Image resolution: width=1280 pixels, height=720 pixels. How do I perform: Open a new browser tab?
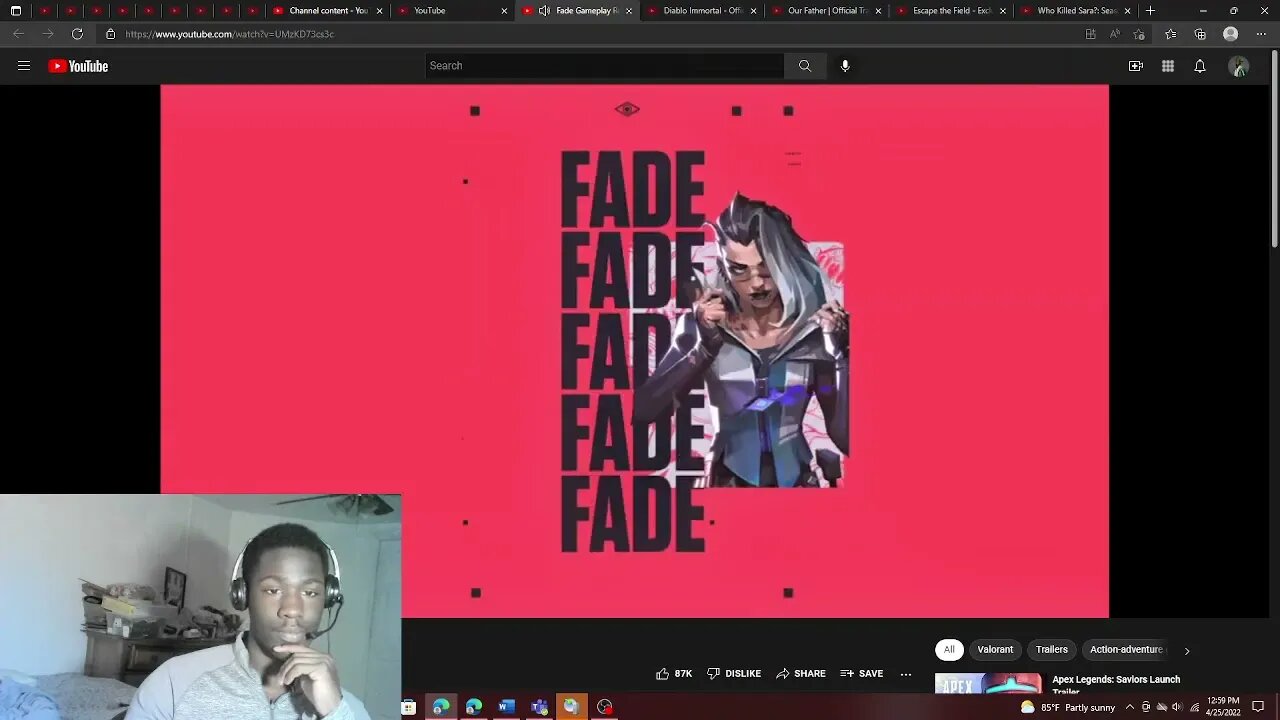coord(1150,11)
